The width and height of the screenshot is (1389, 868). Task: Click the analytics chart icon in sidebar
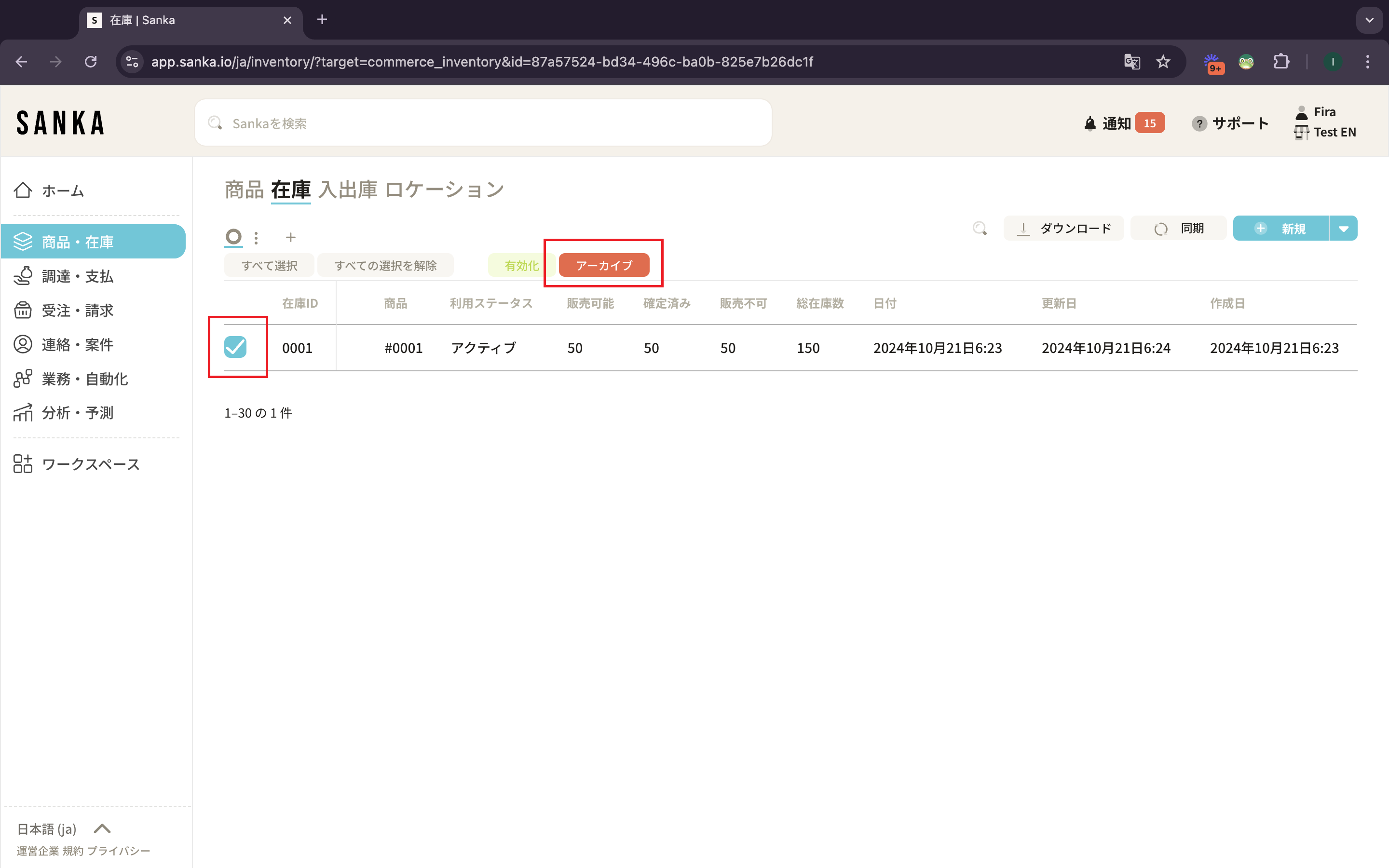(23, 413)
